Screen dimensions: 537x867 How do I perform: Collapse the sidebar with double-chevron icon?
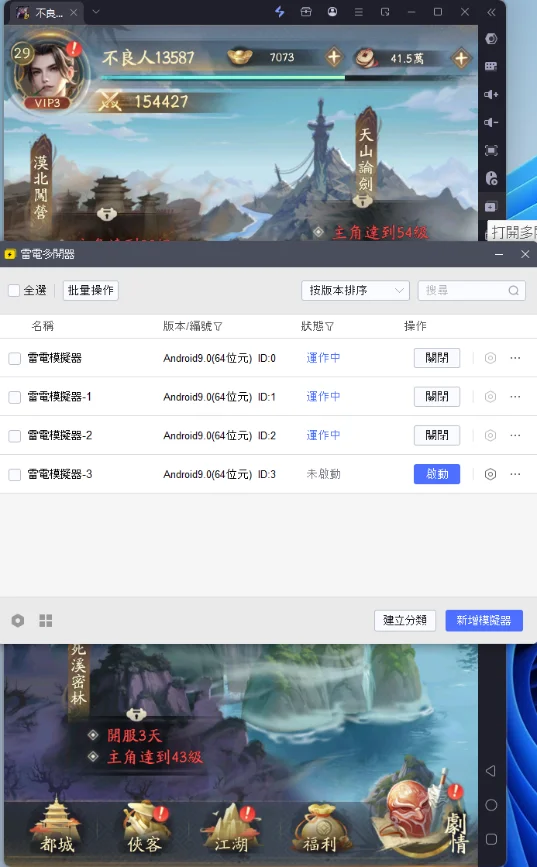[x=491, y=12]
